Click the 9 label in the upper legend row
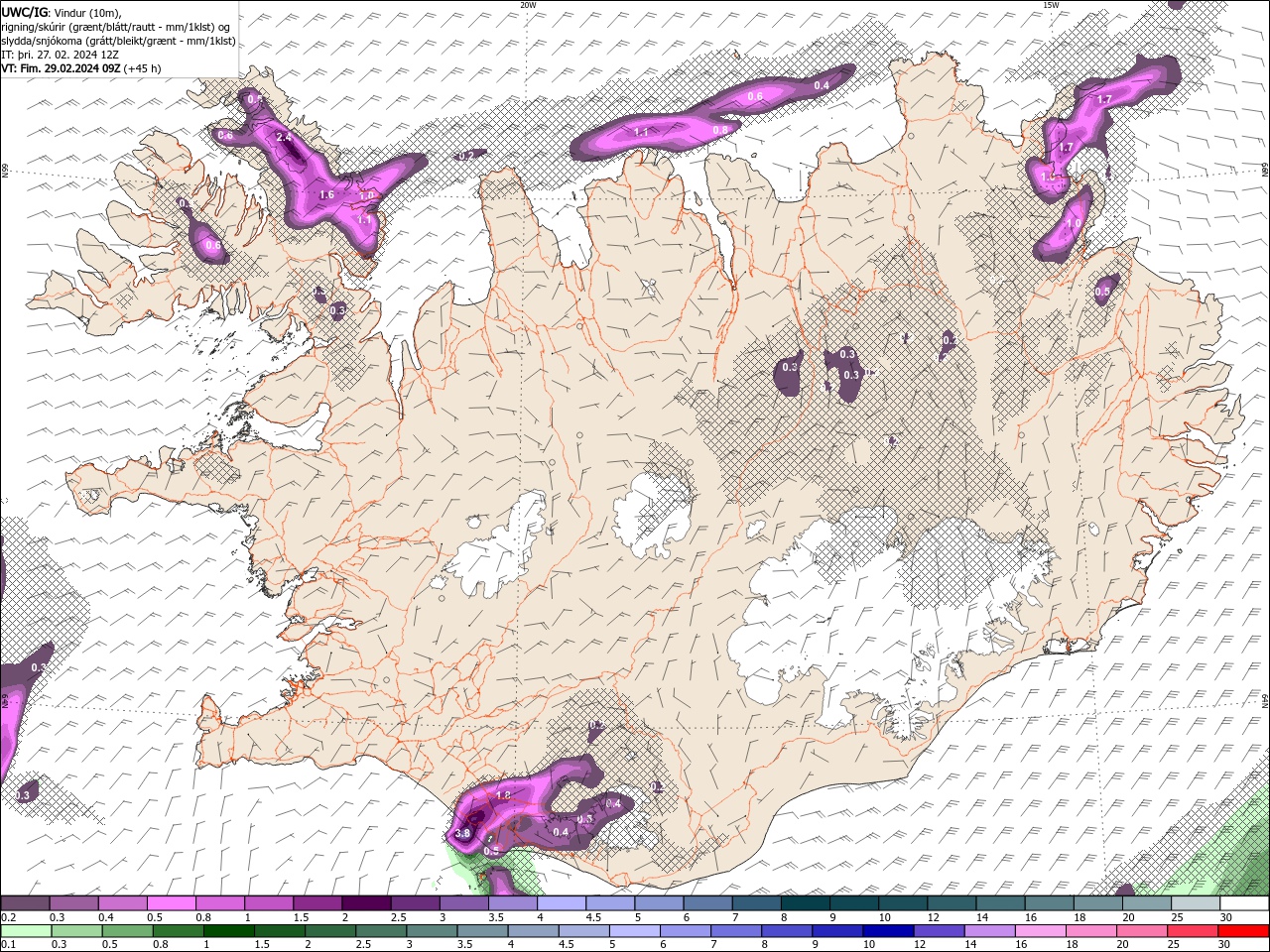 click(x=833, y=917)
